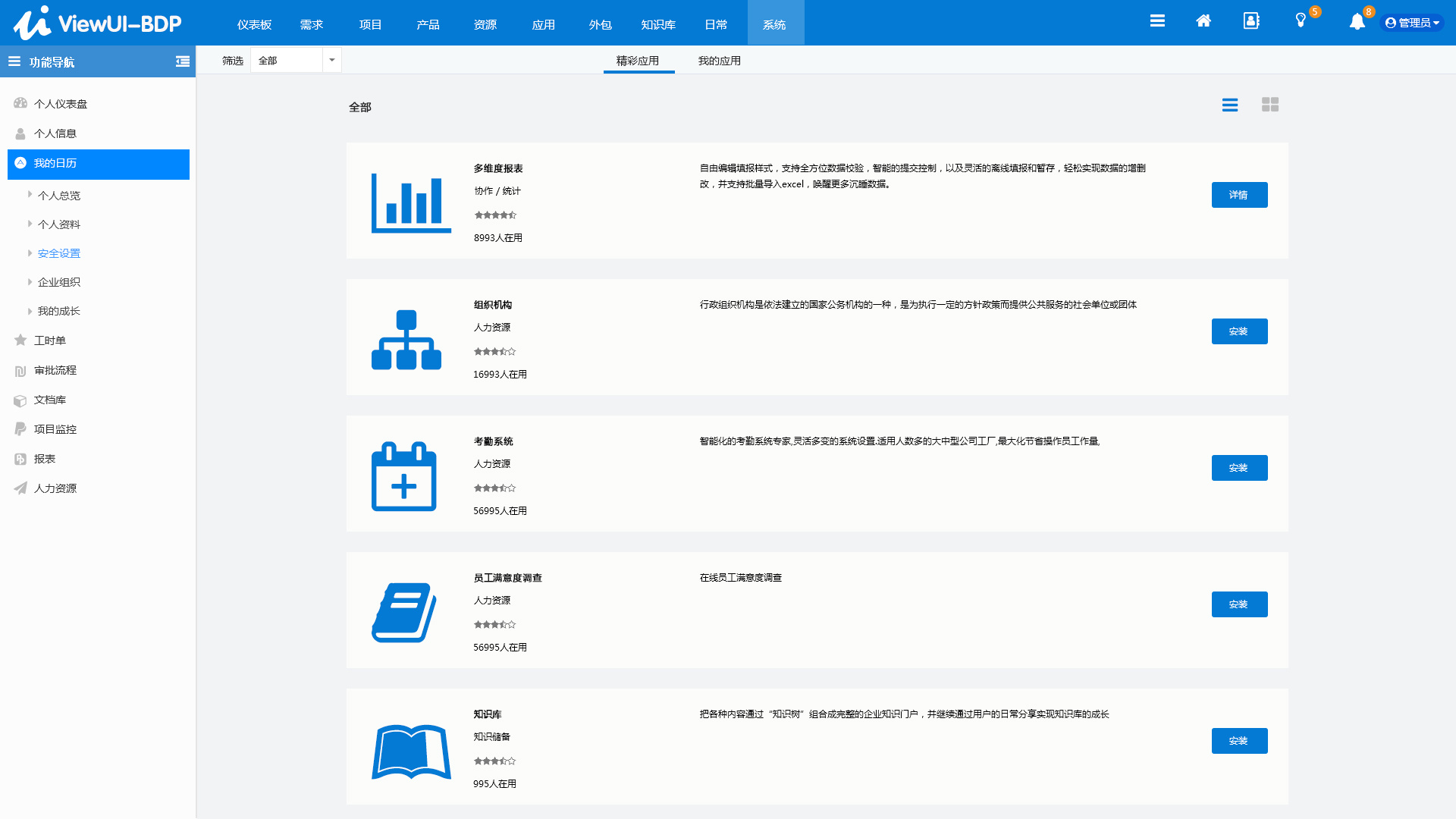
Task: Click the 考勤系统 calendar icon
Action: 404,476
